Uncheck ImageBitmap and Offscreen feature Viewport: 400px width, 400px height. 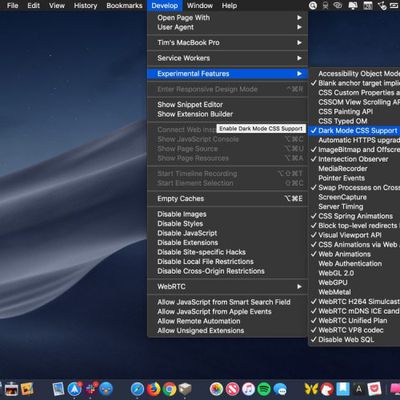point(354,150)
